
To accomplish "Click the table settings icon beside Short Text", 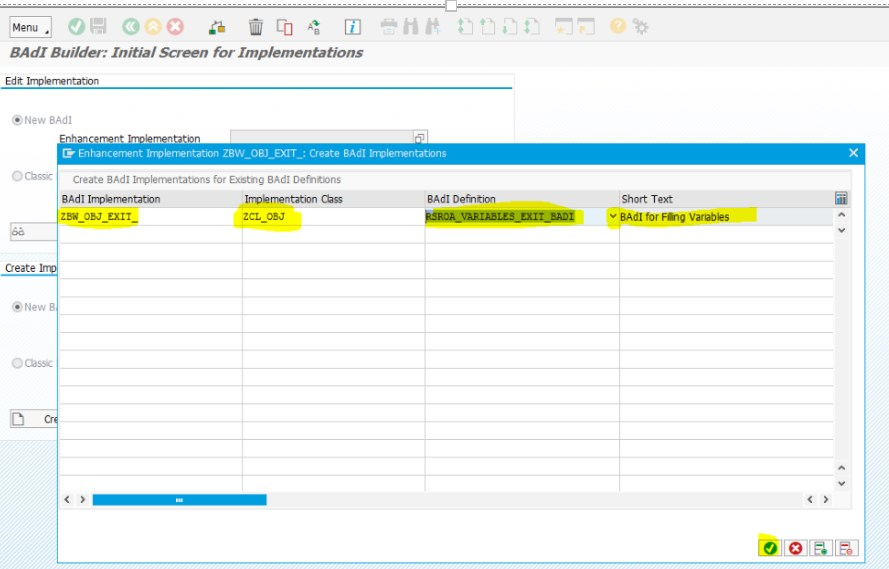I will pos(841,198).
